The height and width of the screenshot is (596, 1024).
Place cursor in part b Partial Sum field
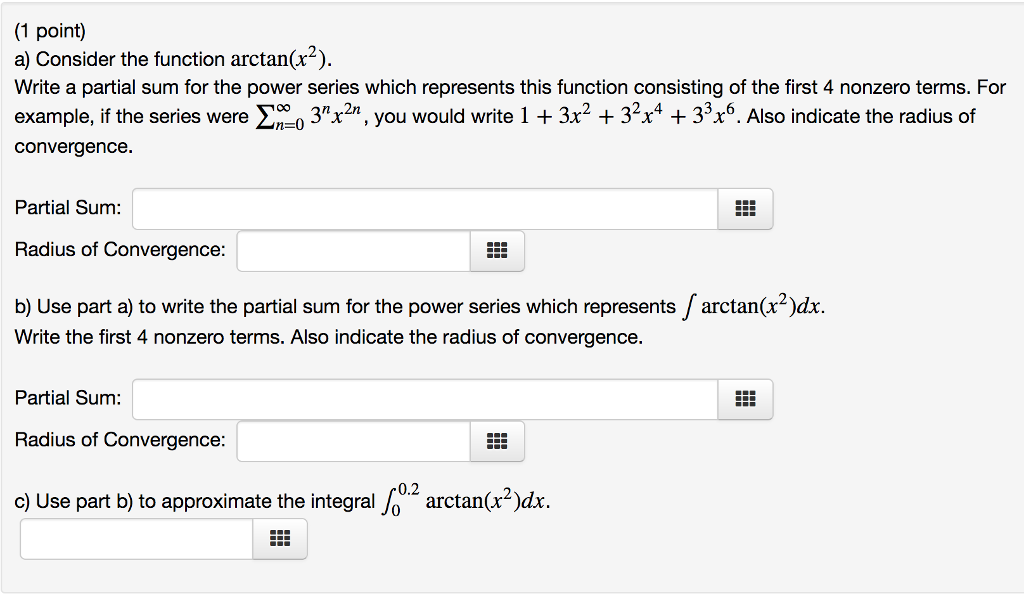pyautogui.click(x=420, y=397)
